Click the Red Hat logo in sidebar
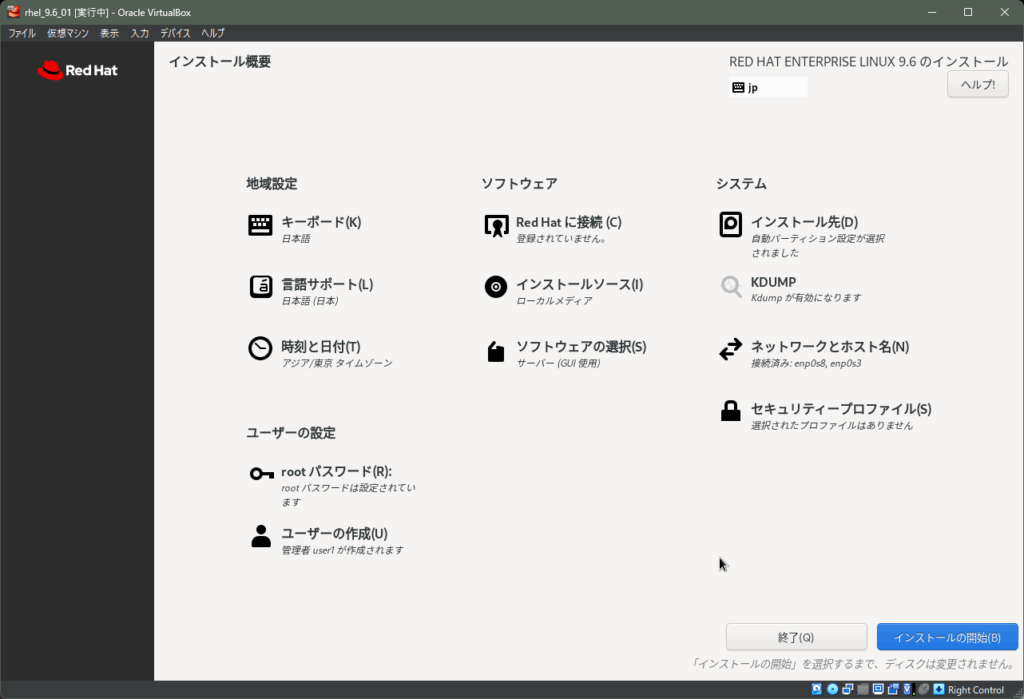The image size is (1024, 699). pyautogui.click(x=78, y=70)
